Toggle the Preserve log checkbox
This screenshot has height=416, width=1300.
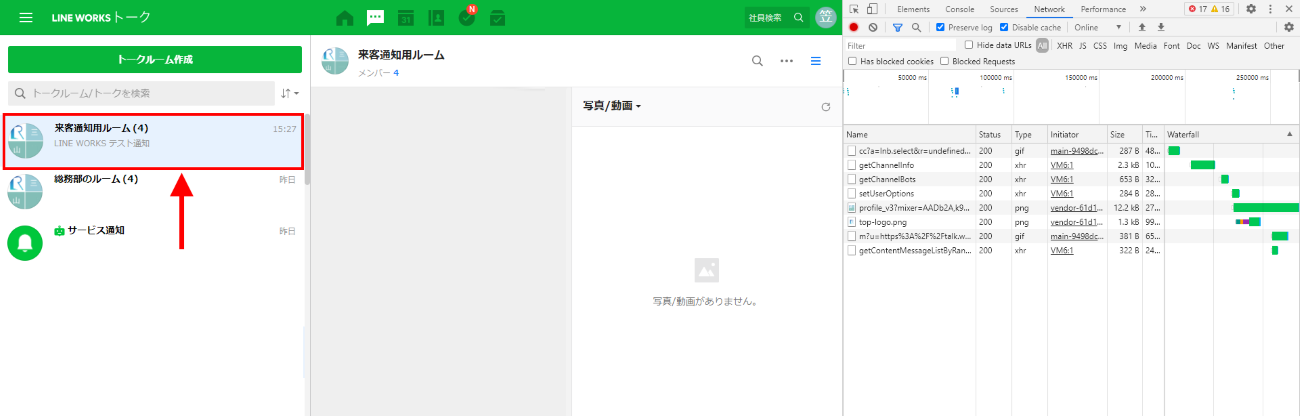tap(940, 28)
